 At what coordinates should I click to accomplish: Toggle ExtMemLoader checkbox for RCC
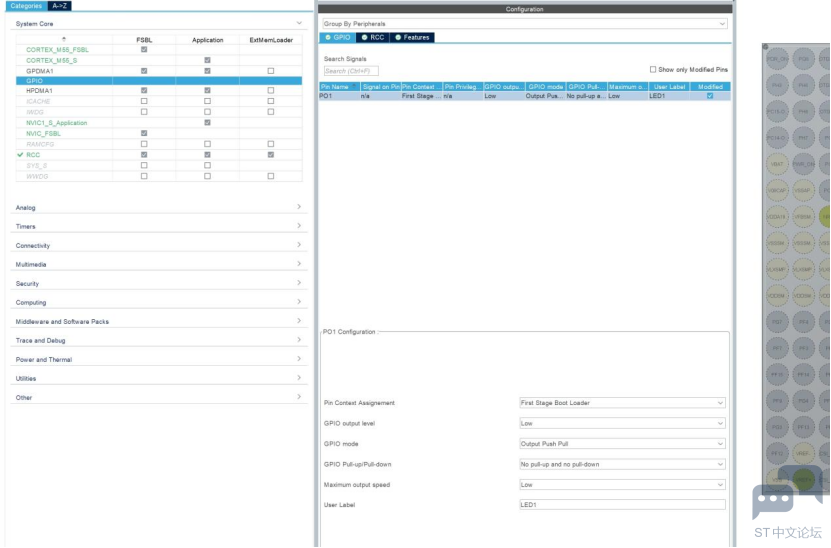click(271, 155)
